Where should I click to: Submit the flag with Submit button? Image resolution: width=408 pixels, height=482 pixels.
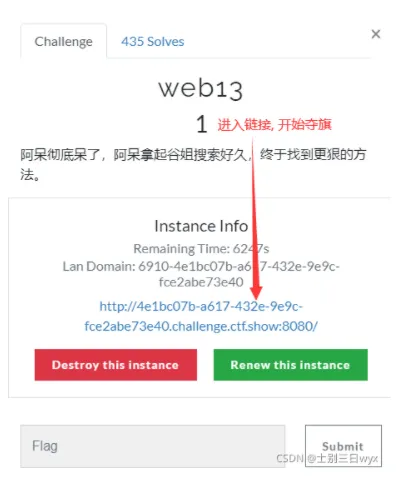click(x=343, y=446)
